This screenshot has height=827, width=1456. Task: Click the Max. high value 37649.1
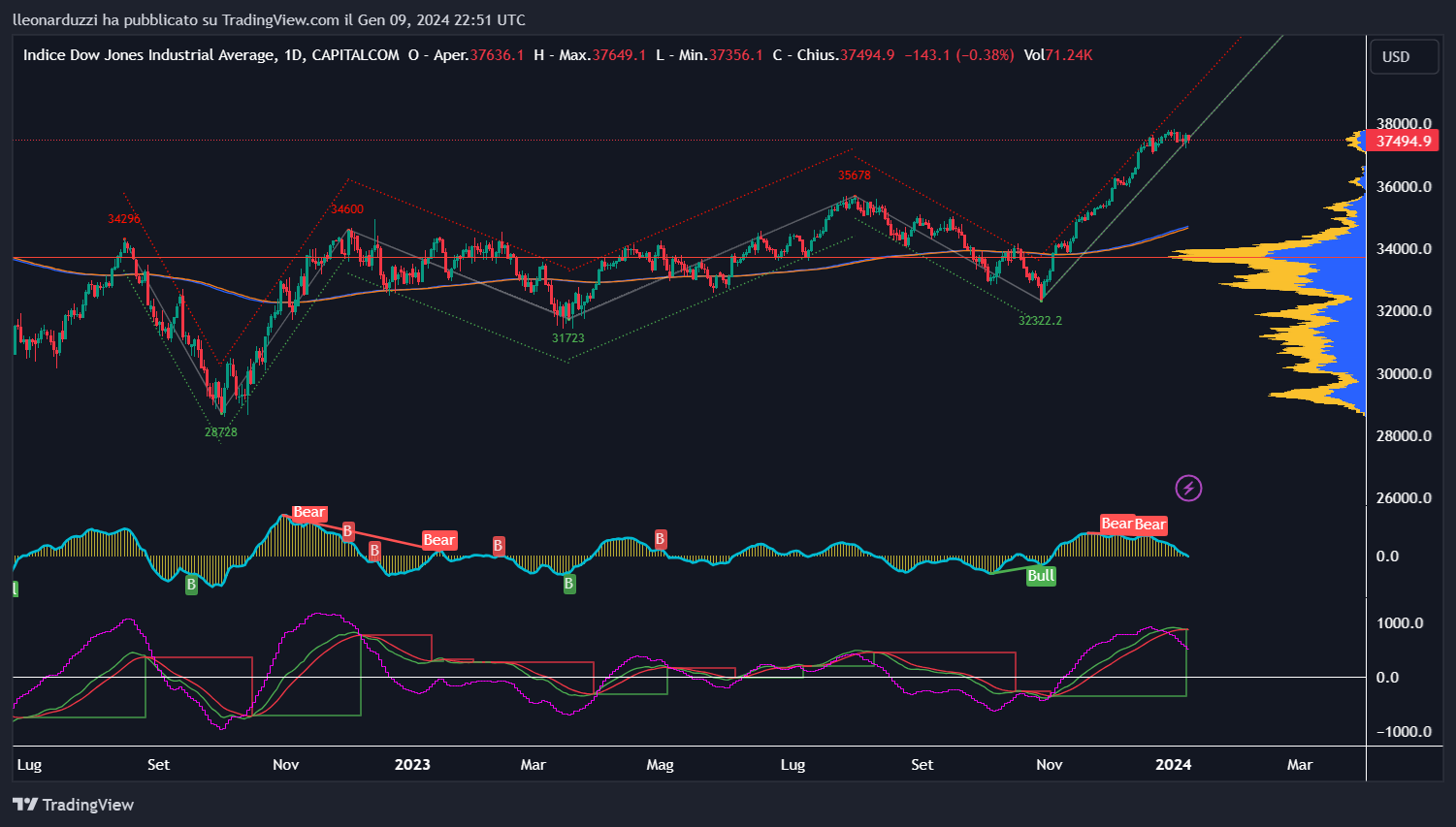(x=619, y=55)
